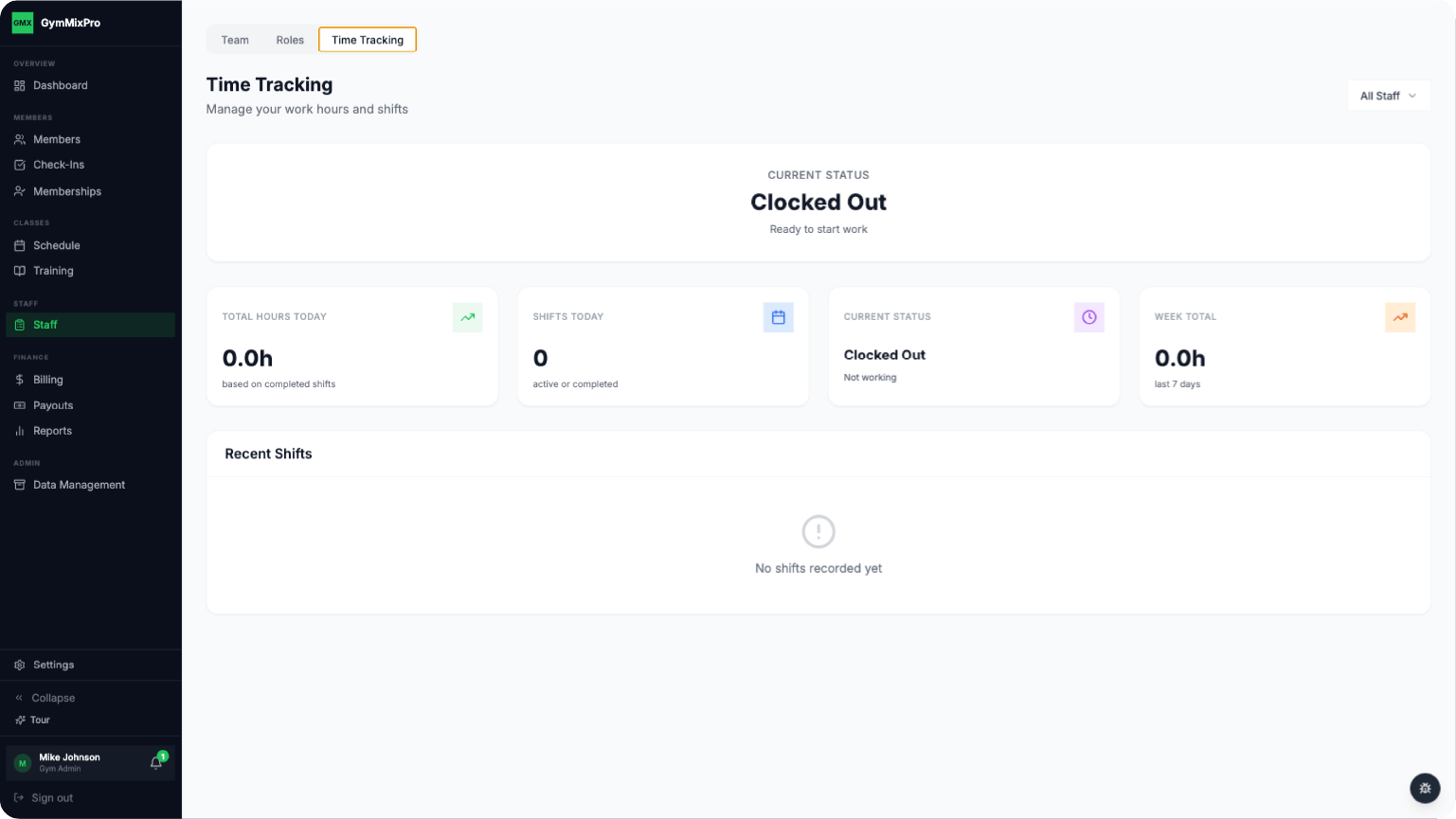Open Settings from the sidebar

pos(53,665)
